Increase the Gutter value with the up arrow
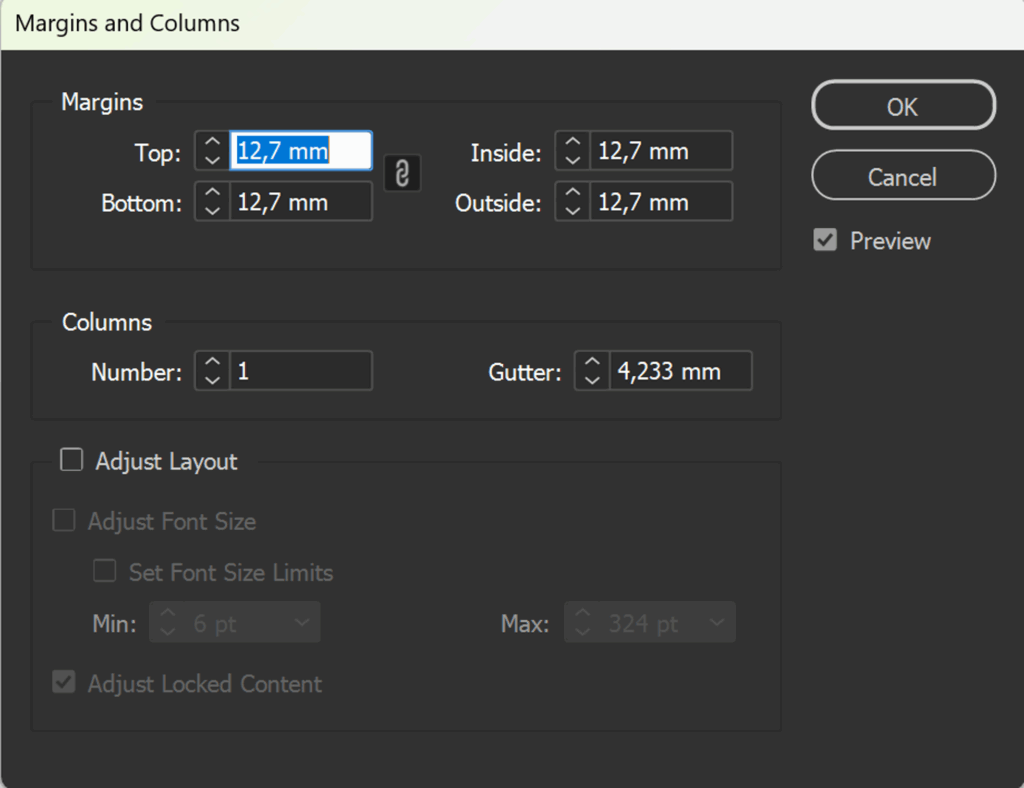The image size is (1024, 788). [591, 364]
